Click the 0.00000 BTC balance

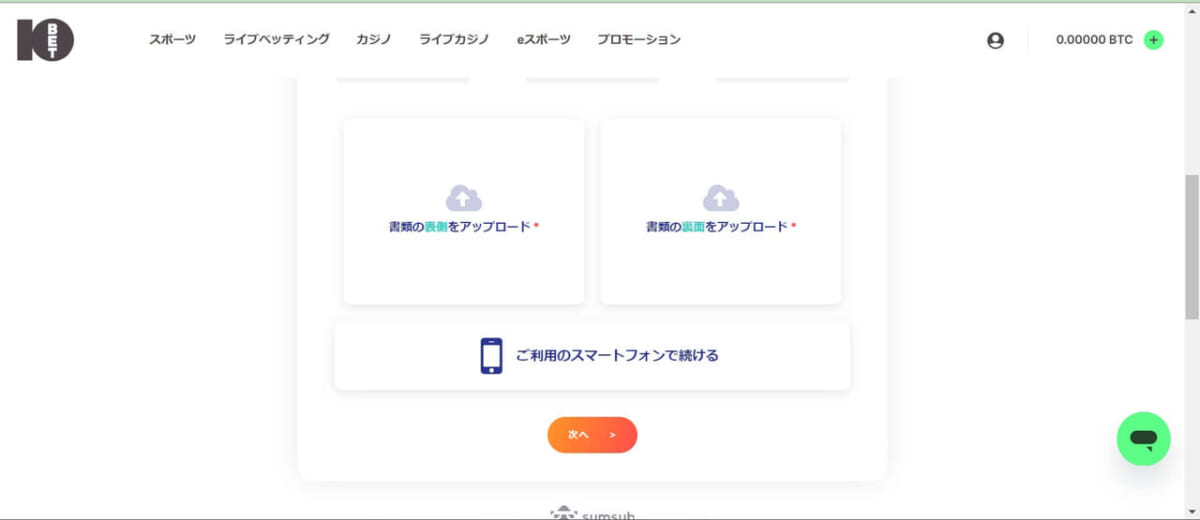tap(1094, 40)
